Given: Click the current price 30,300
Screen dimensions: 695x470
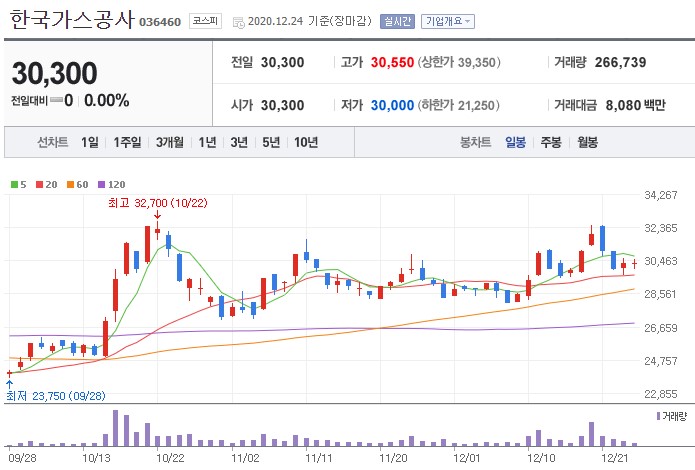Looking at the screenshot, I should (x=55, y=73).
